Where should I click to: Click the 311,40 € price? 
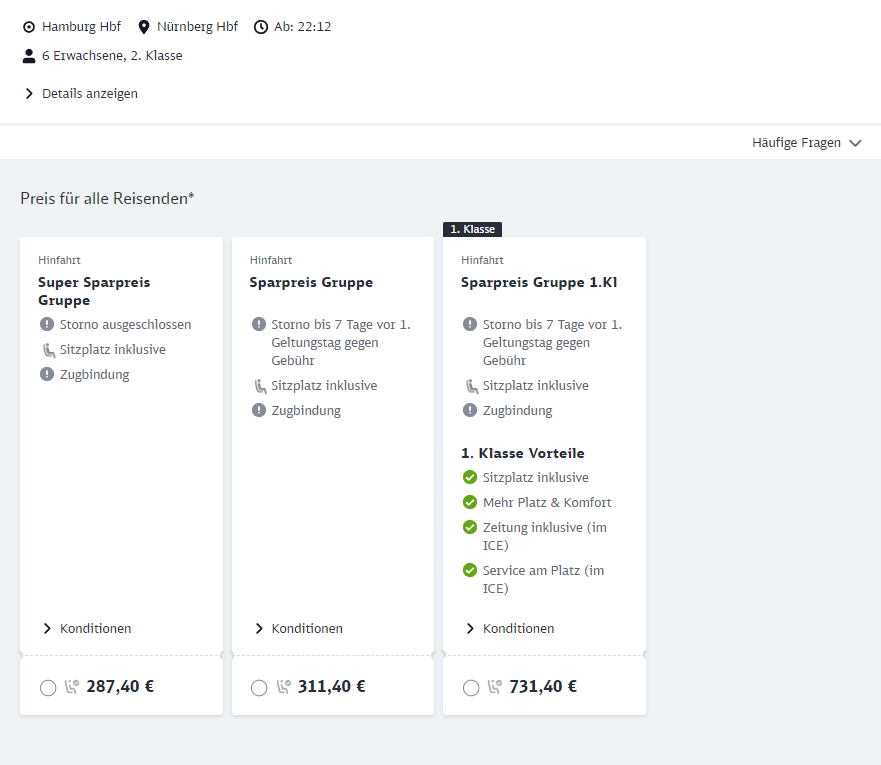[331, 686]
